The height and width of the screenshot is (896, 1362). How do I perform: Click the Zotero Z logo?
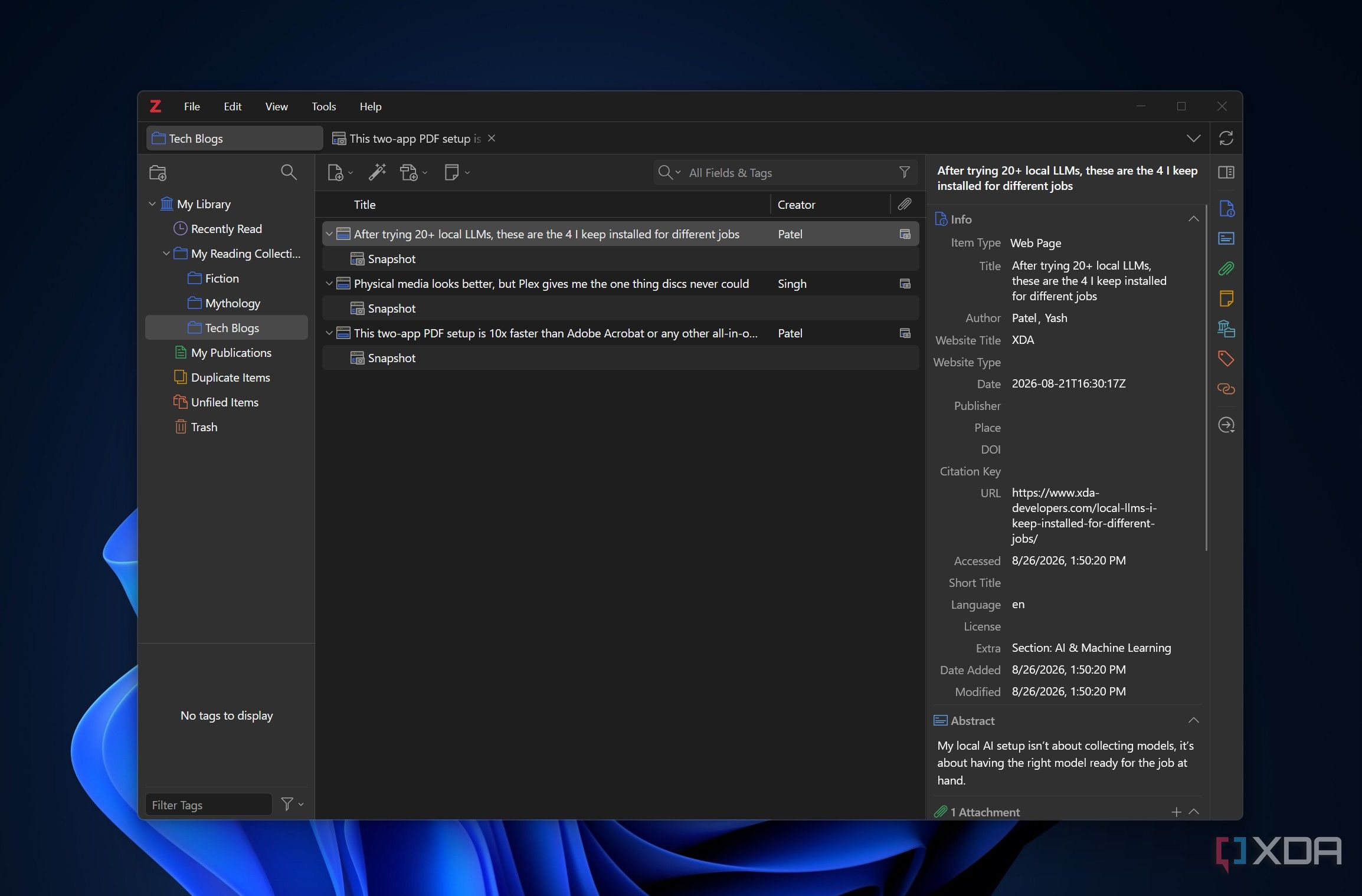click(x=155, y=106)
